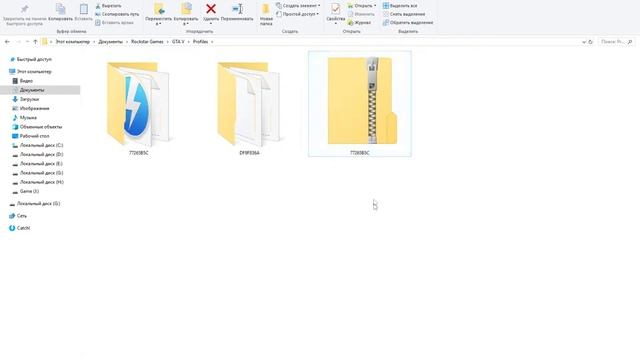Open the Создать элемент dropdown

298,6
